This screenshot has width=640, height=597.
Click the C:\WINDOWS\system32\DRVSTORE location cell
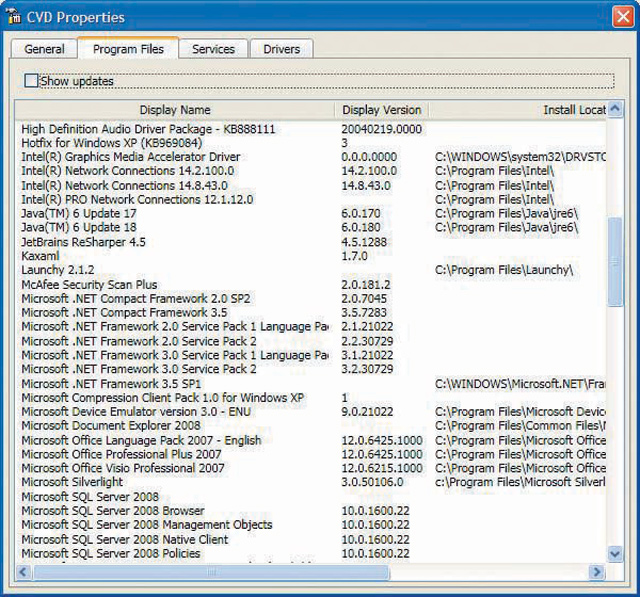[x=520, y=157]
